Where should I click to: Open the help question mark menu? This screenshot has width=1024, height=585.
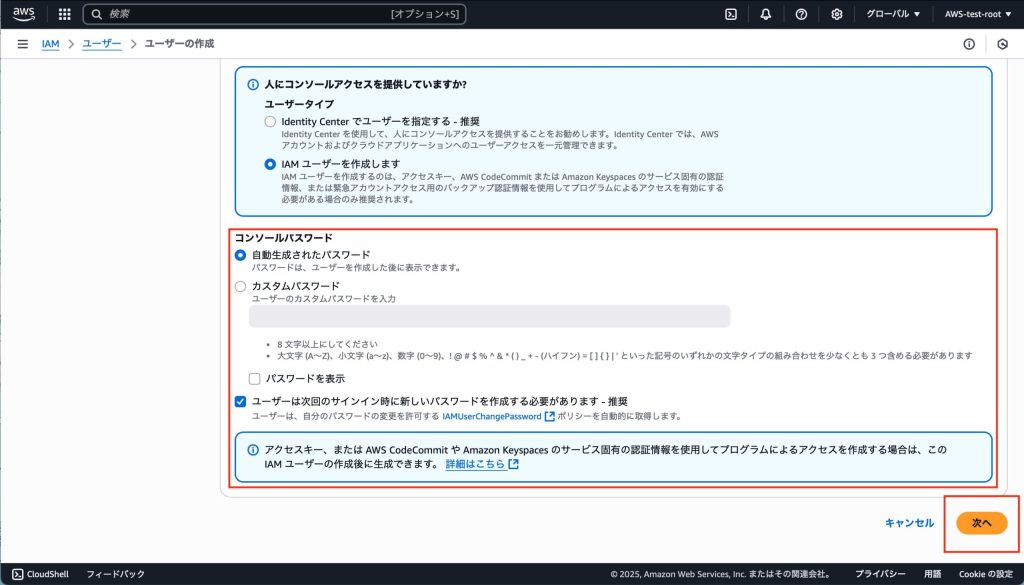point(801,14)
